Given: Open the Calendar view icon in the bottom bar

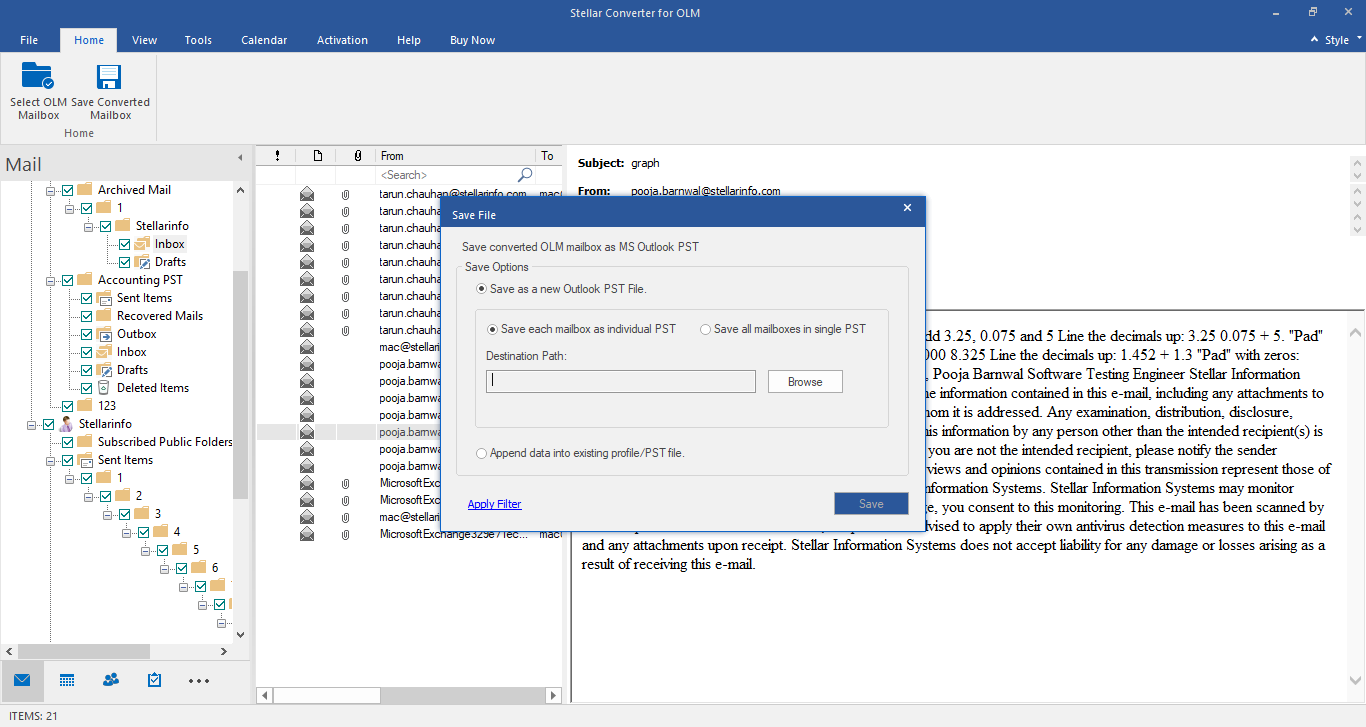Looking at the screenshot, I should (x=67, y=680).
